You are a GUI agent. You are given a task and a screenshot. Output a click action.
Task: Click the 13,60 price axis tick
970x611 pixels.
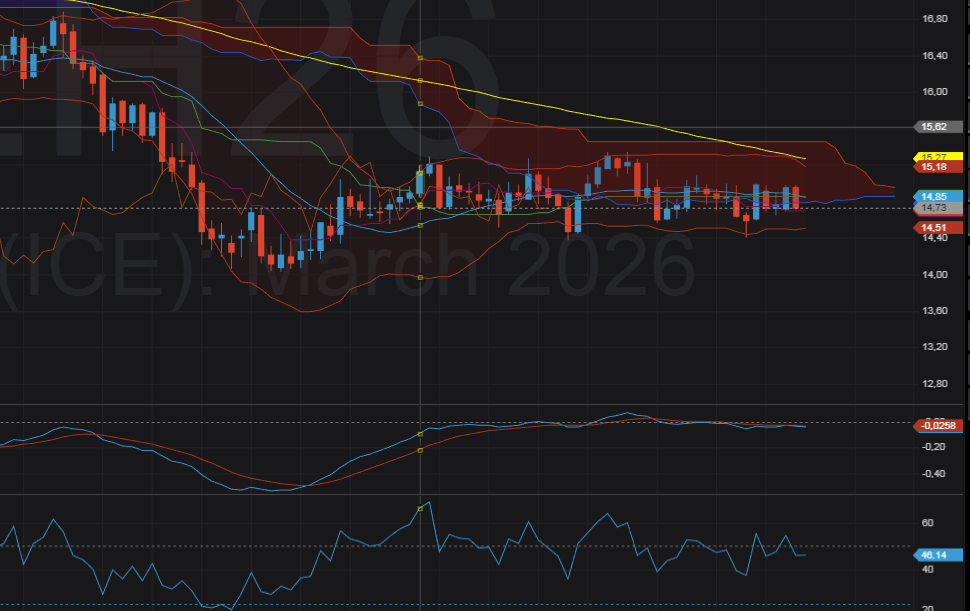click(x=936, y=311)
